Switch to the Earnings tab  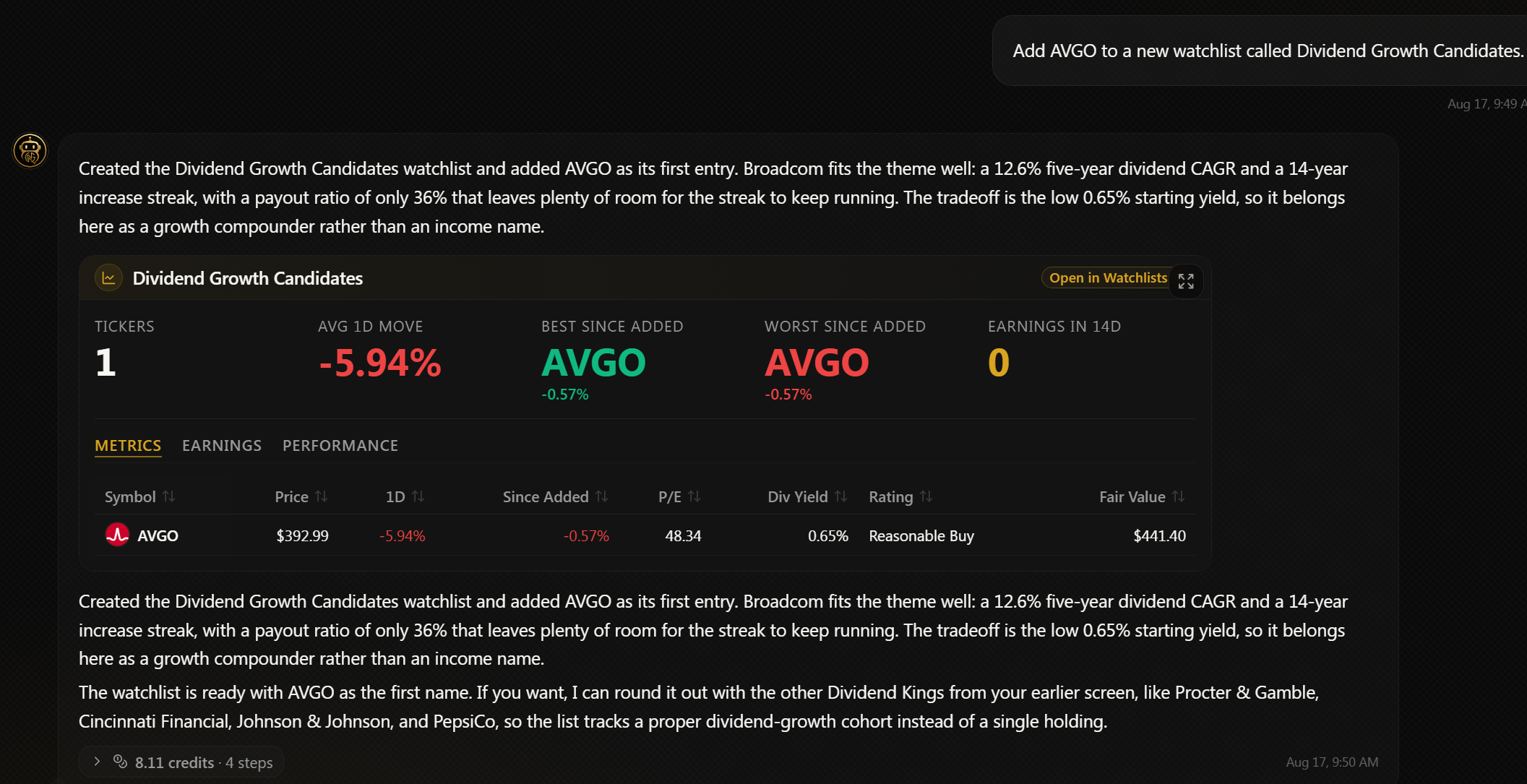(222, 445)
